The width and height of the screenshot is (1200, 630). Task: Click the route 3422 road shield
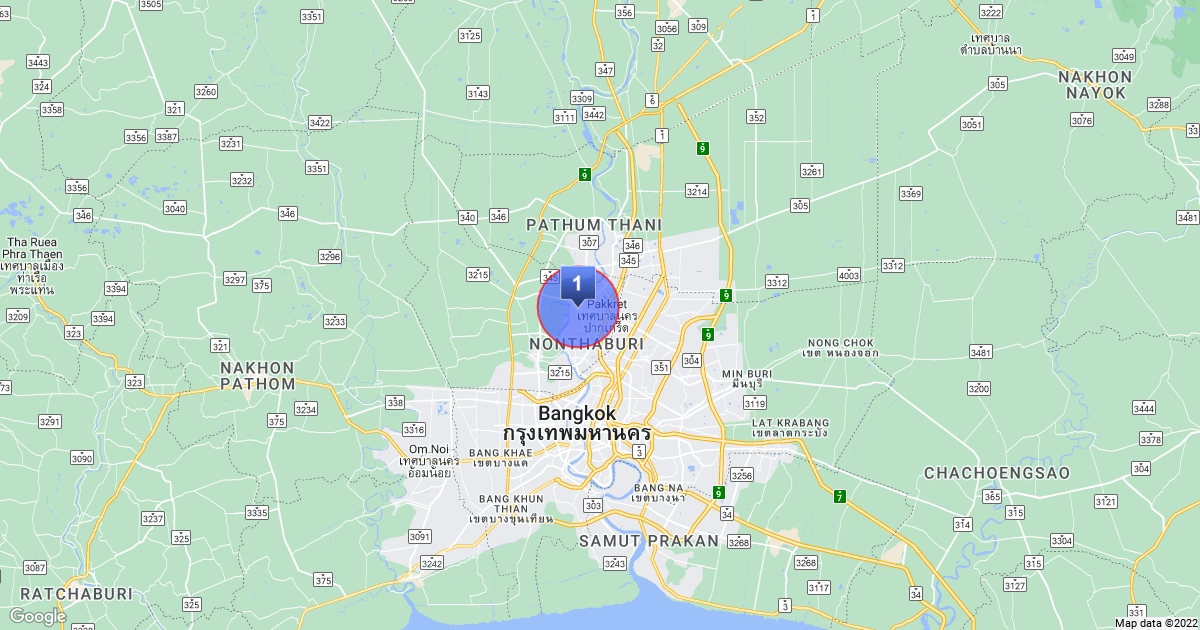(x=319, y=123)
